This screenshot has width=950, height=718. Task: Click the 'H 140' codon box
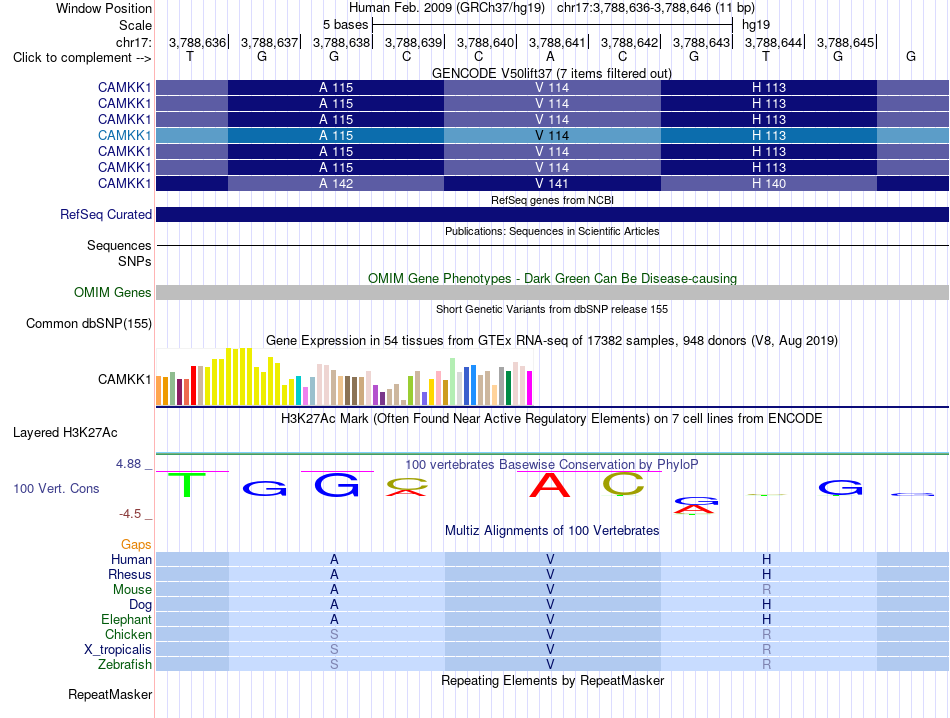tap(769, 184)
